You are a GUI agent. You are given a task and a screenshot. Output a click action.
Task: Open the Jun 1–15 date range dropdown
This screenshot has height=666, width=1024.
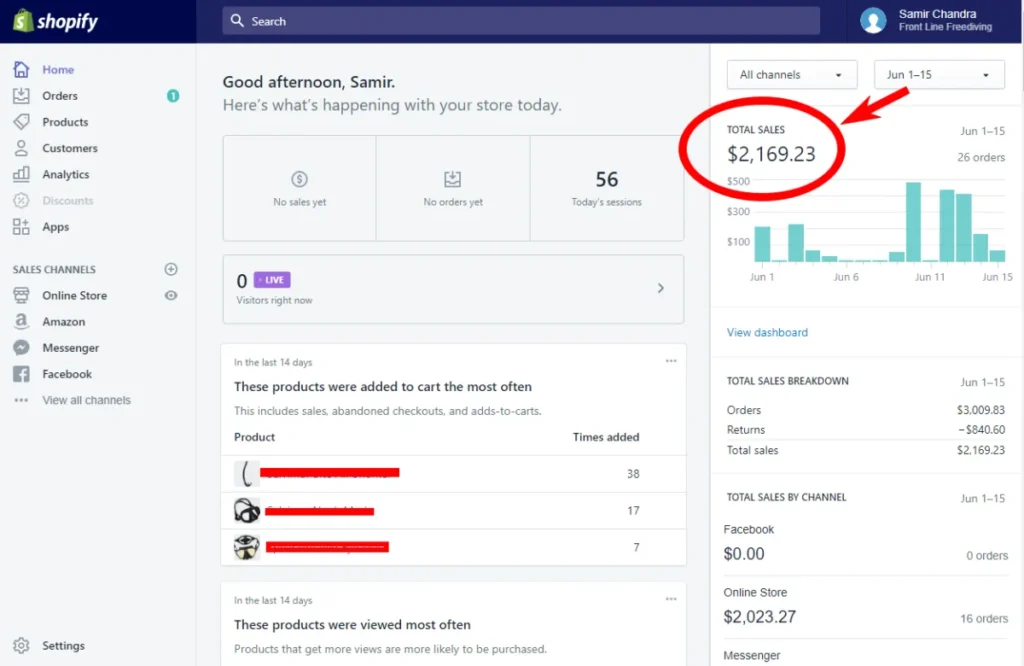(x=939, y=75)
